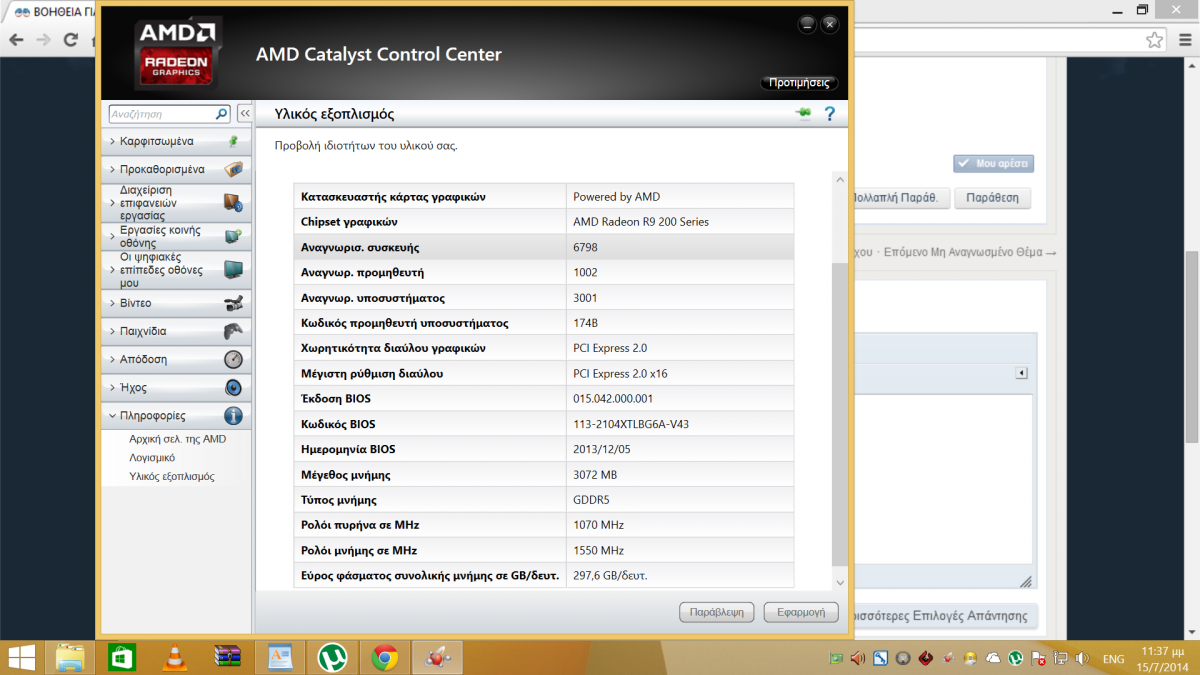The width and height of the screenshot is (1200, 675).
Task: Click the value AMD Radeon R9 200 Series
Action: click(641, 222)
